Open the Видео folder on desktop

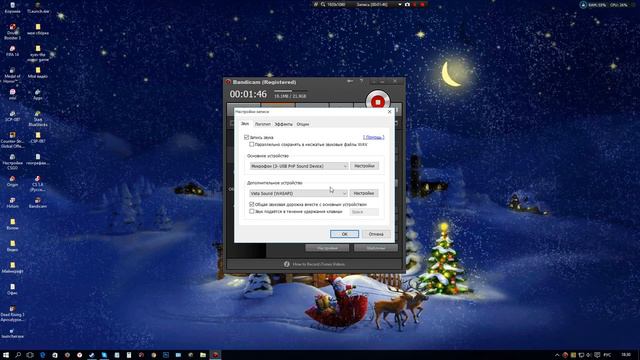pos(12,246)
